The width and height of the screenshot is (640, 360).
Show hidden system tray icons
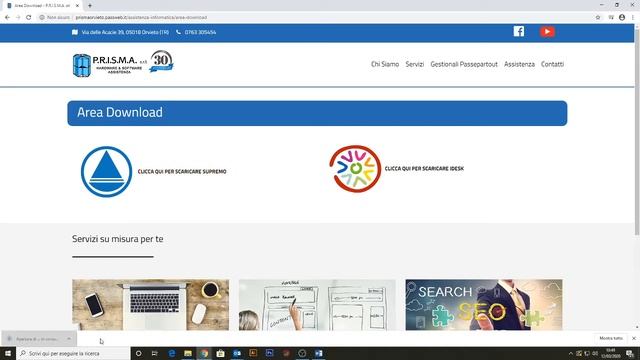click(x=571, y=353)
